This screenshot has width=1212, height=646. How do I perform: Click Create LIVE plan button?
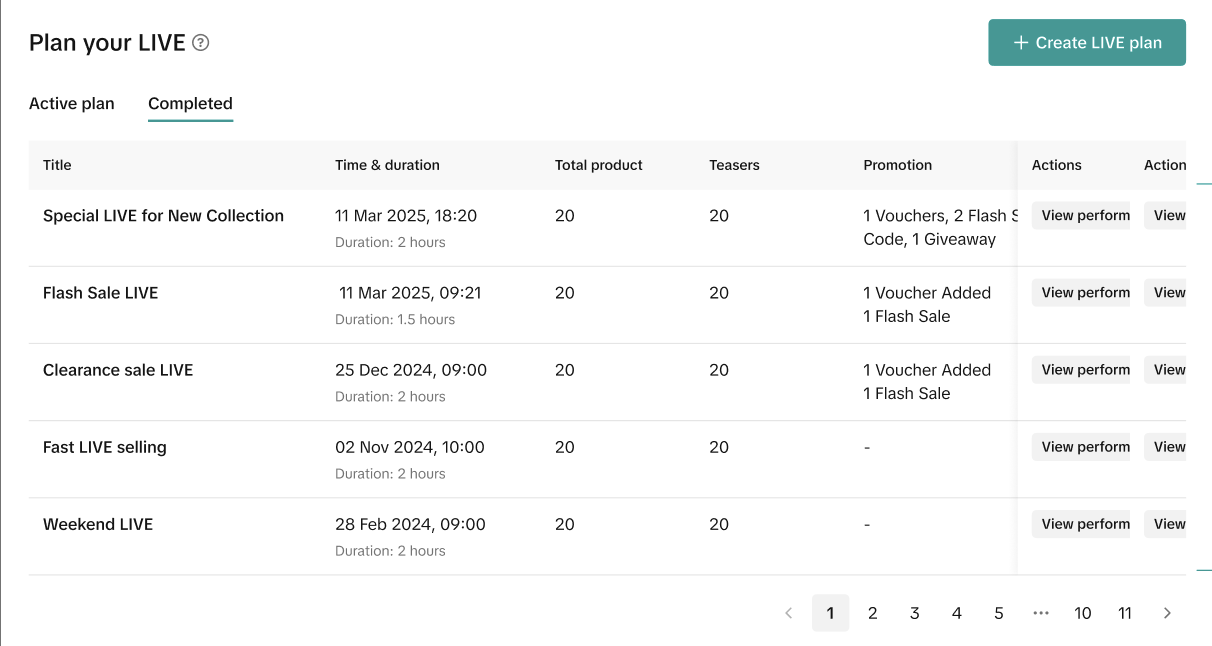[1087, 43]
